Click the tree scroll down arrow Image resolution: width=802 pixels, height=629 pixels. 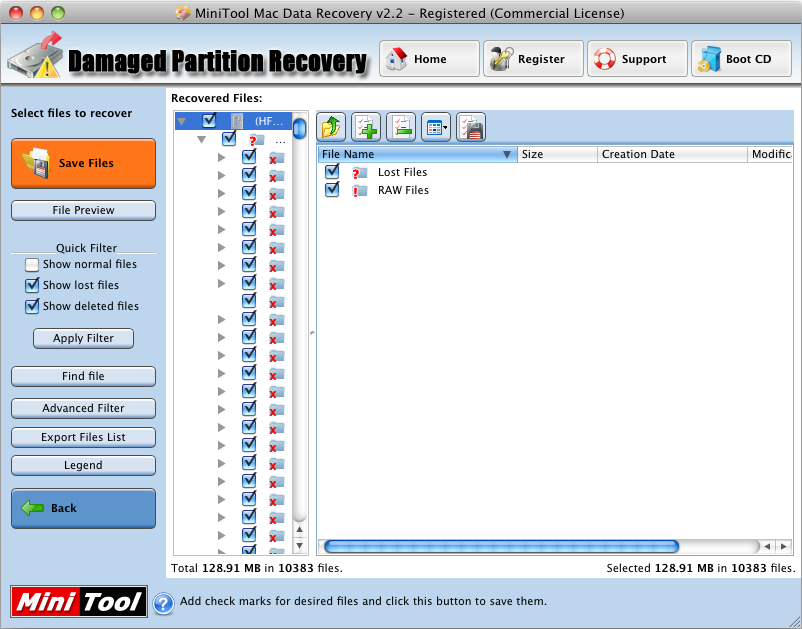pos(300,545)
